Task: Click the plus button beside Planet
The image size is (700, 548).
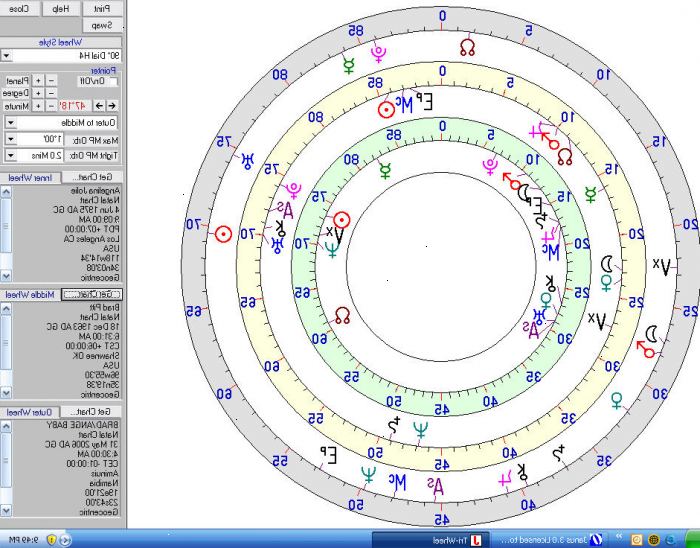Action: click(x=38, y=81)
